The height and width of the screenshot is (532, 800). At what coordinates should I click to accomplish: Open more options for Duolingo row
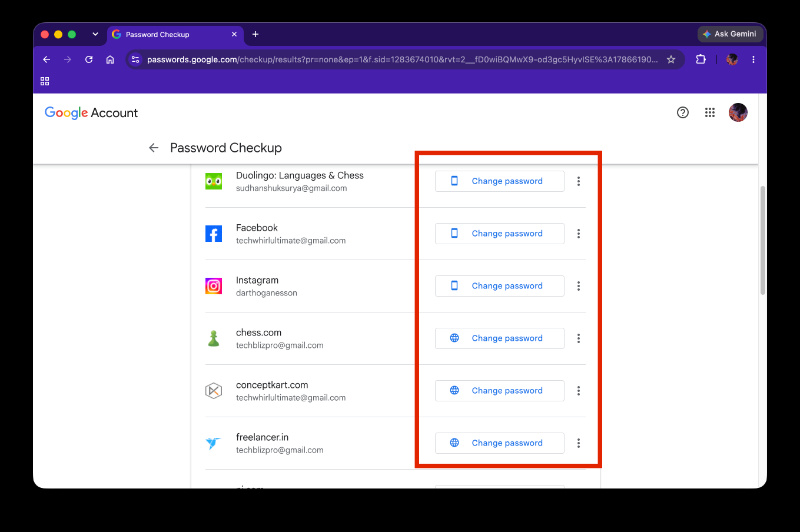pos(578,181)
